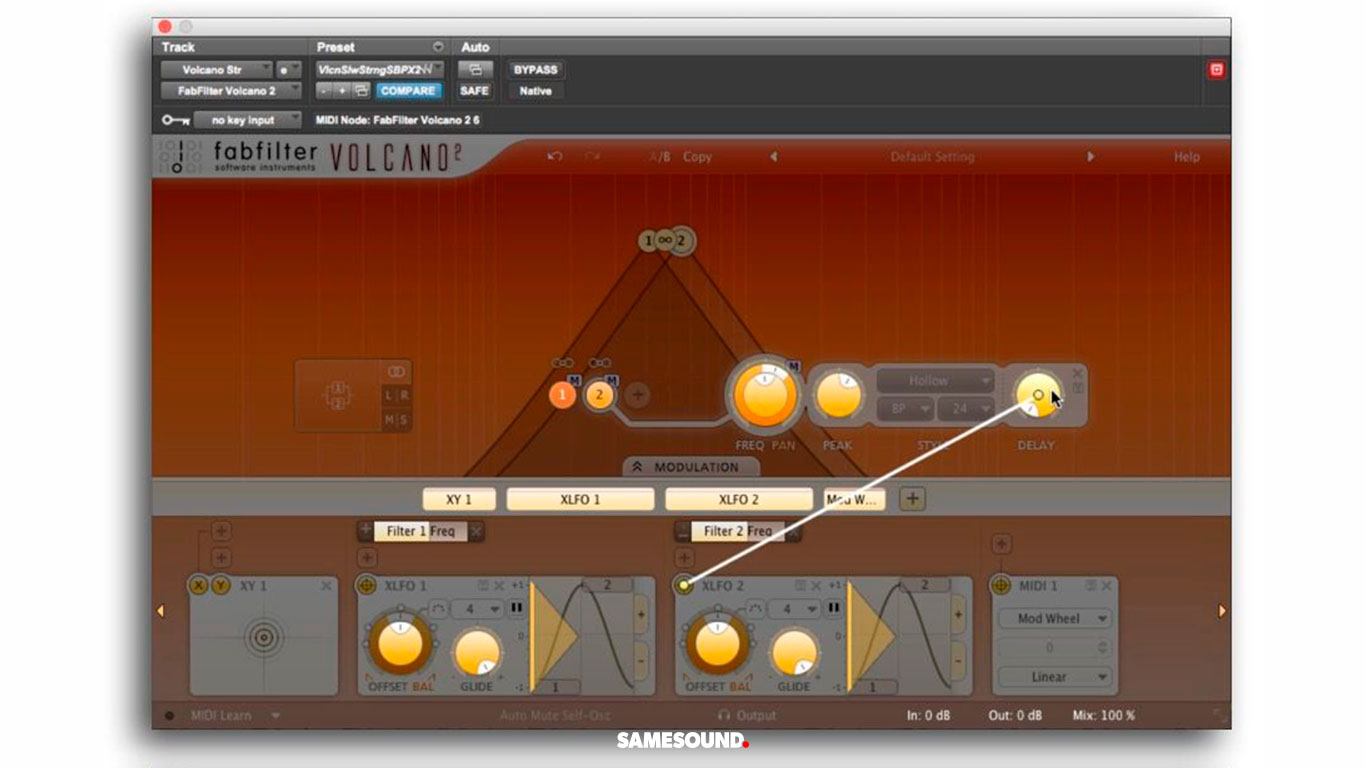Click the filter link node at triangle peak
The image size is (1366, 768).
664,240
